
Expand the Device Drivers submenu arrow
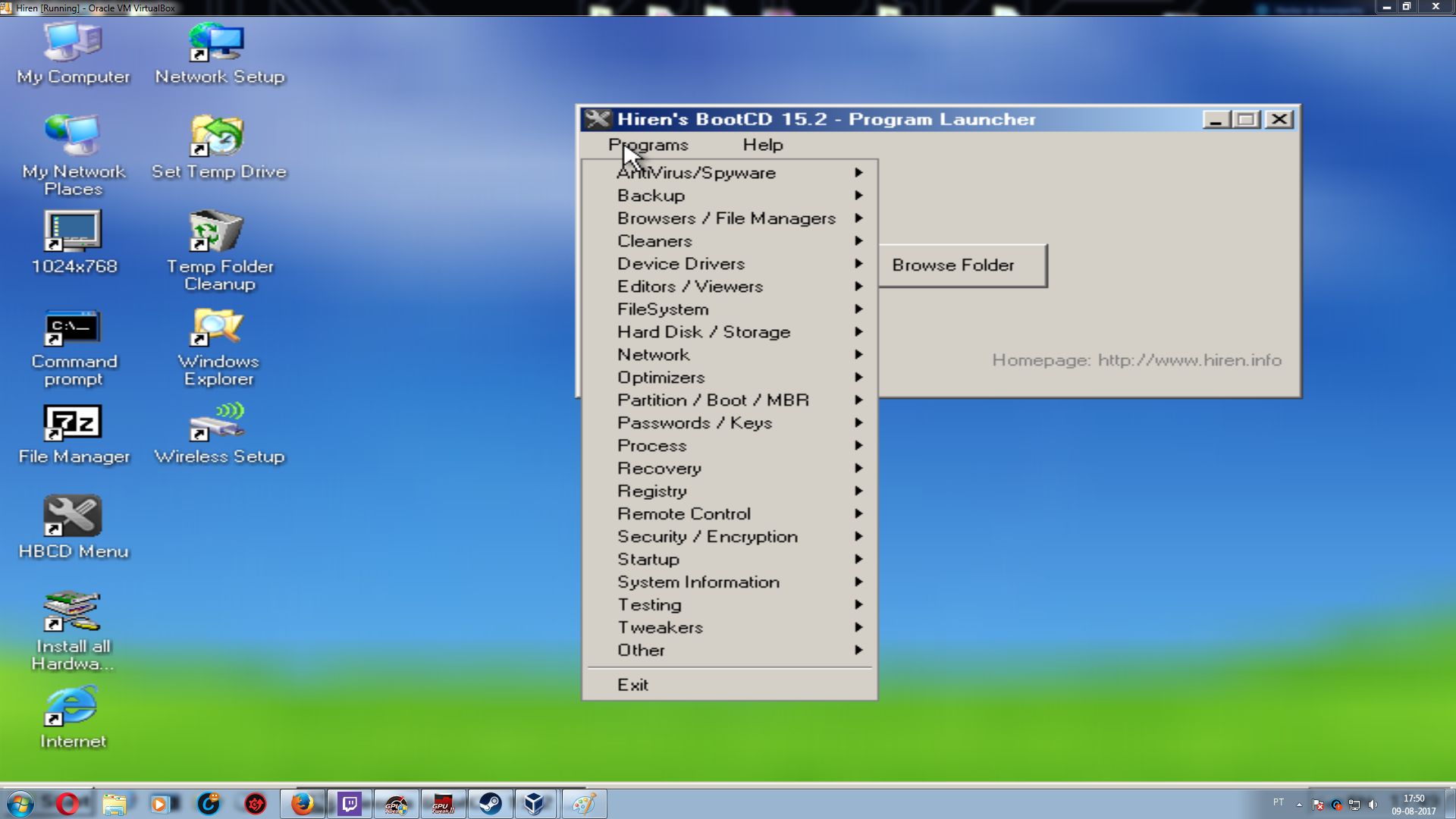tap(858, 264)
